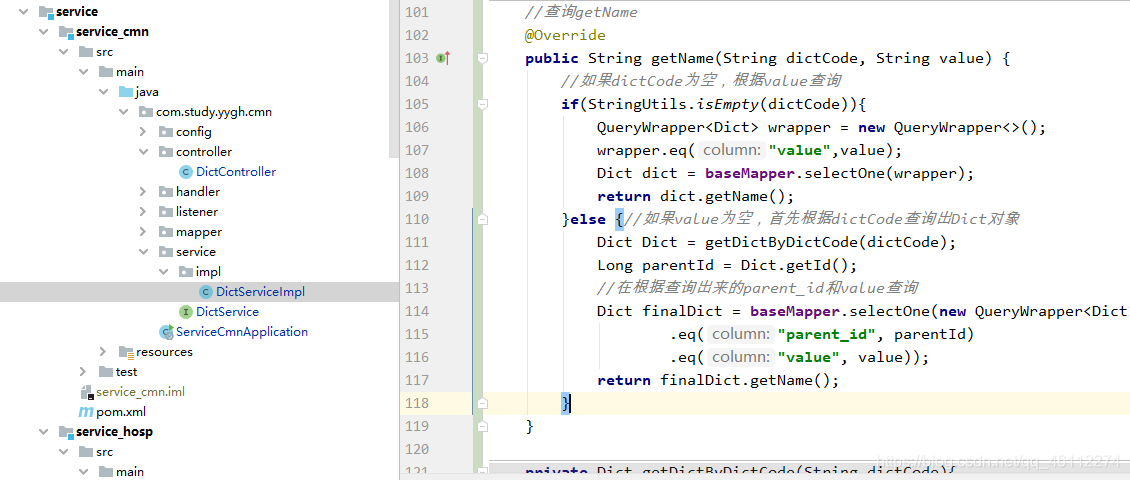
Task: Click the closing brace on line 118
Action: tap(566, 404)
